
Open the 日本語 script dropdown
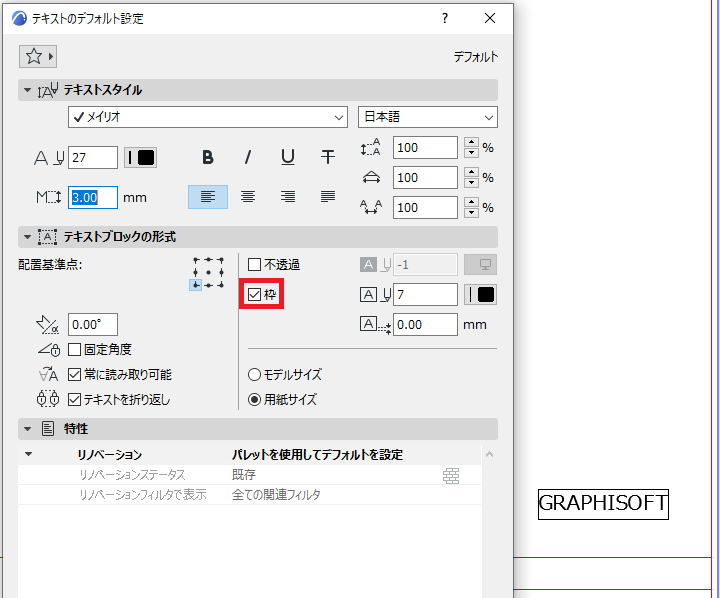tap(428, 117)
